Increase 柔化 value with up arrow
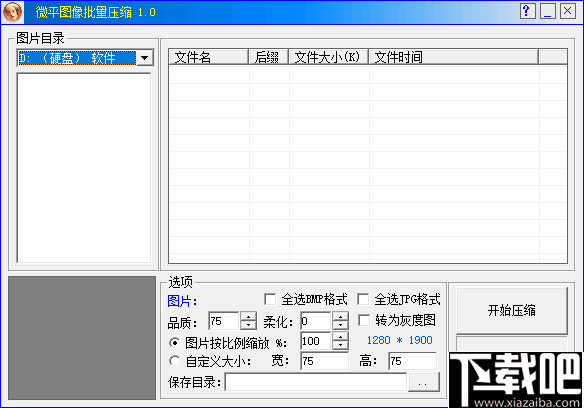This screenshot has height=408, width=584. [340, 317]
